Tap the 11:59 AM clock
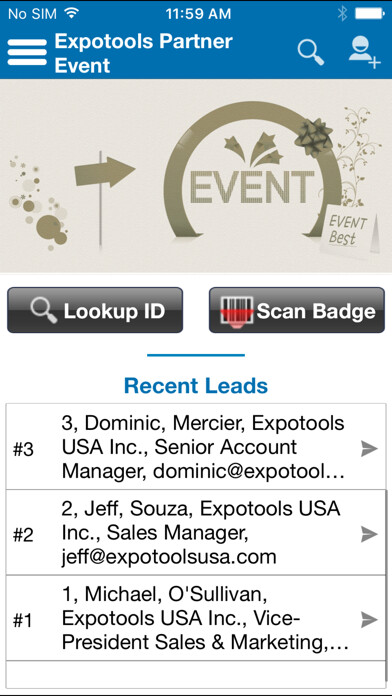 click(198, 14)
